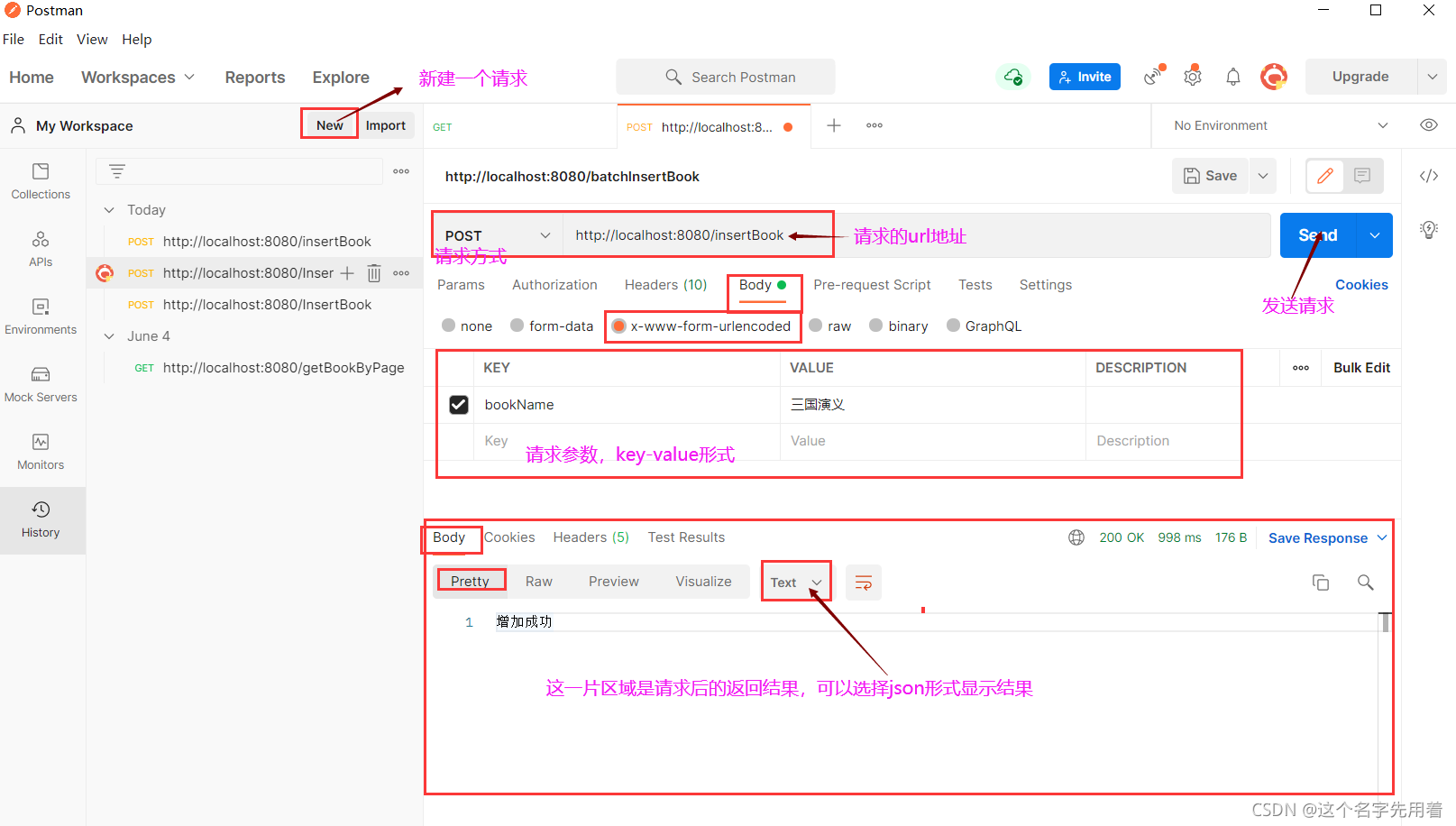This screenshot has height=826, width=1456.
Task: Click the request URL input field
Action: pyautogui.click(x=917, y=235)
